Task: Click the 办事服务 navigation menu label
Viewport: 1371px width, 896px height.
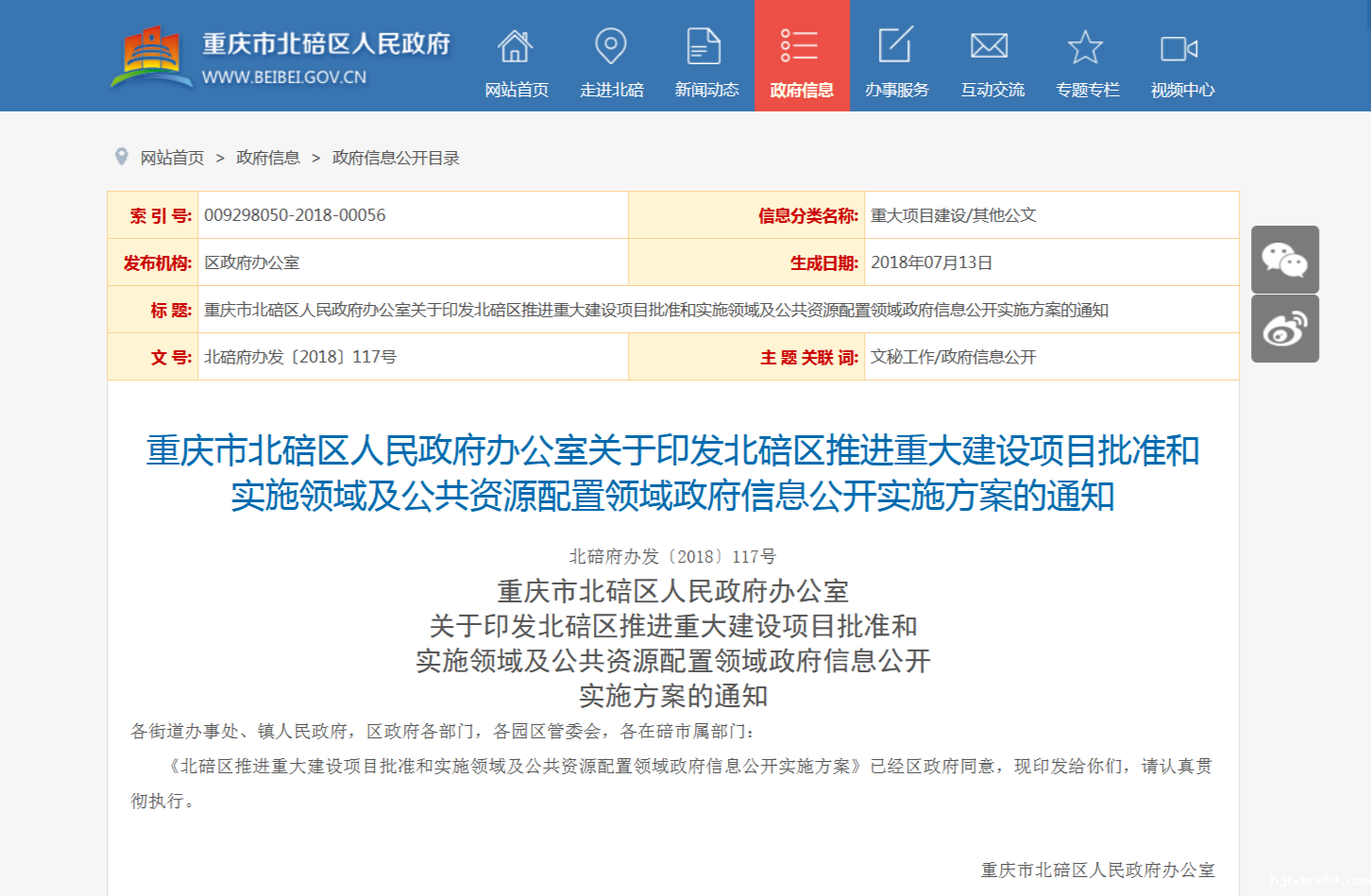Action: (897, 90)
